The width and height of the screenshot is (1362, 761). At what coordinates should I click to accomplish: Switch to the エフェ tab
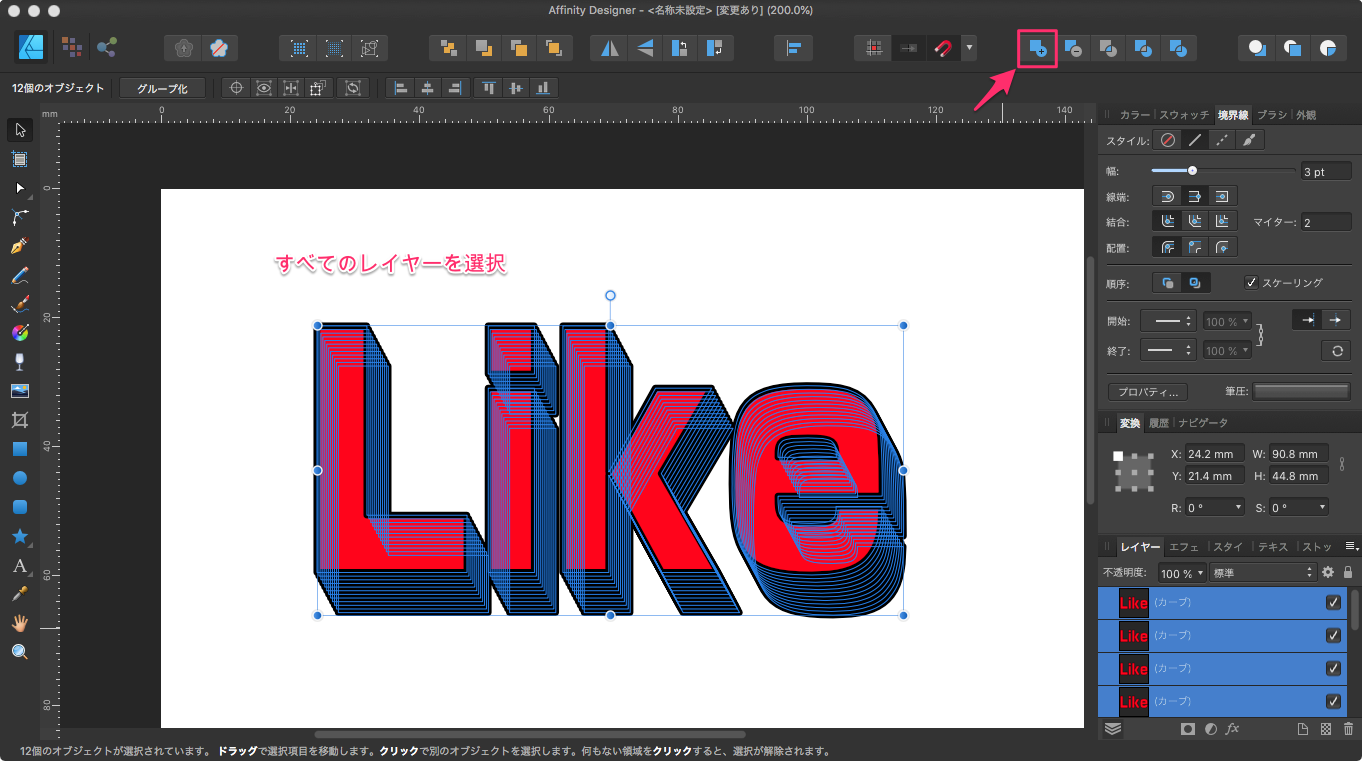coord(1184,547)
